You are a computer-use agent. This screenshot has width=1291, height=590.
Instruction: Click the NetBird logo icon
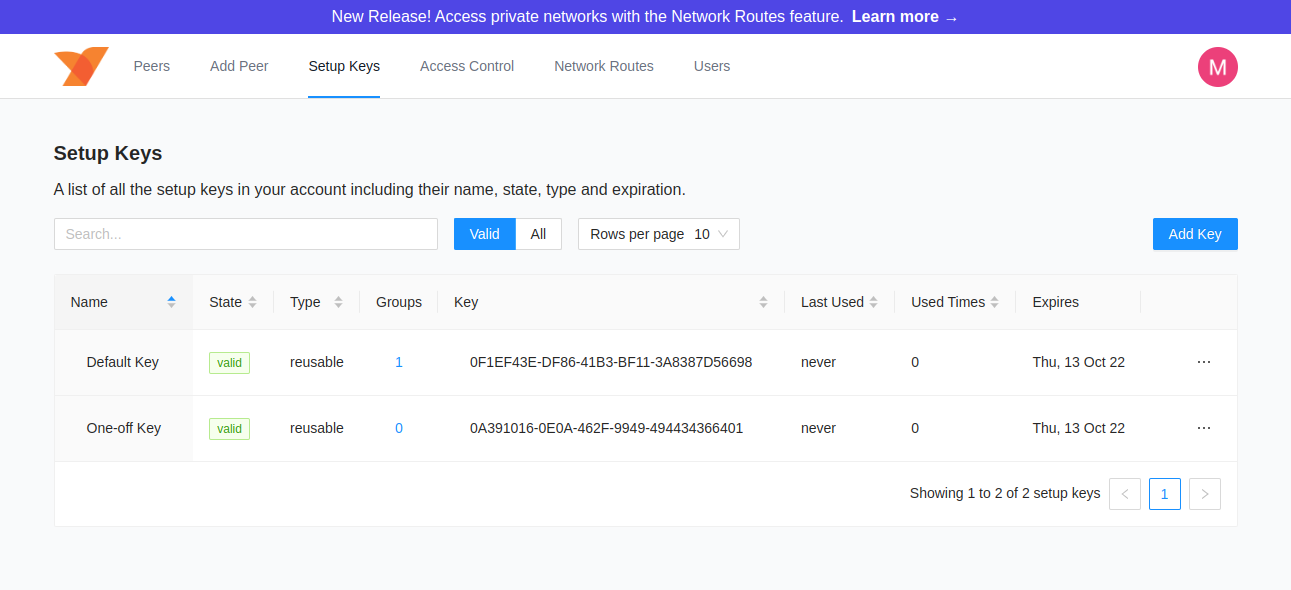coord(81,66)
